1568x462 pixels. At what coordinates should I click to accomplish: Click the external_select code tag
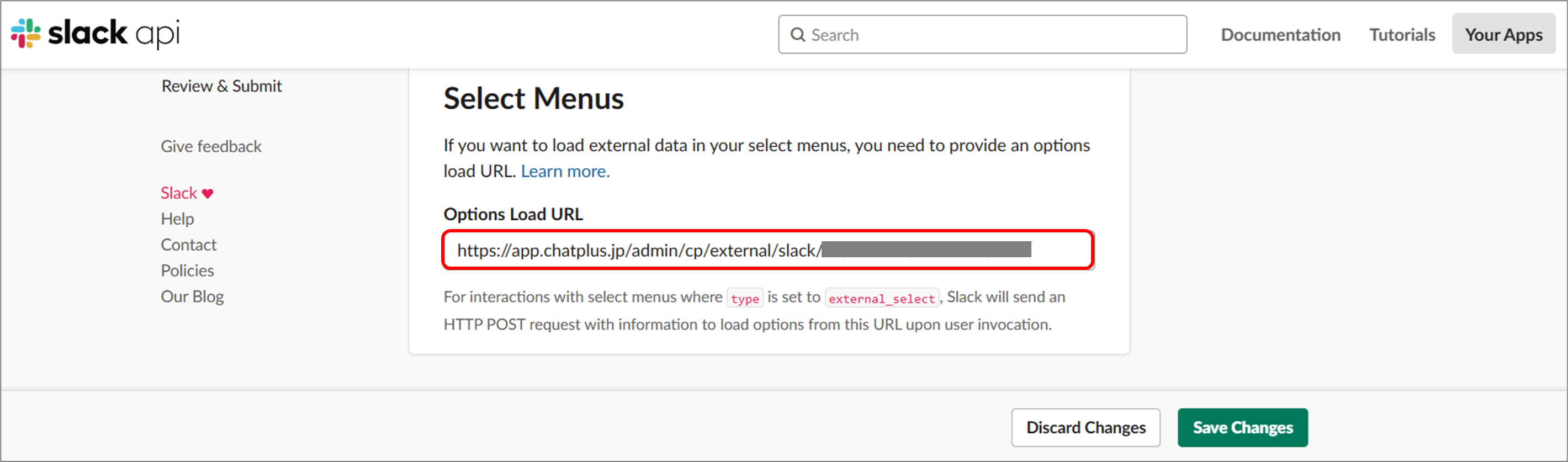coord(881,298)
